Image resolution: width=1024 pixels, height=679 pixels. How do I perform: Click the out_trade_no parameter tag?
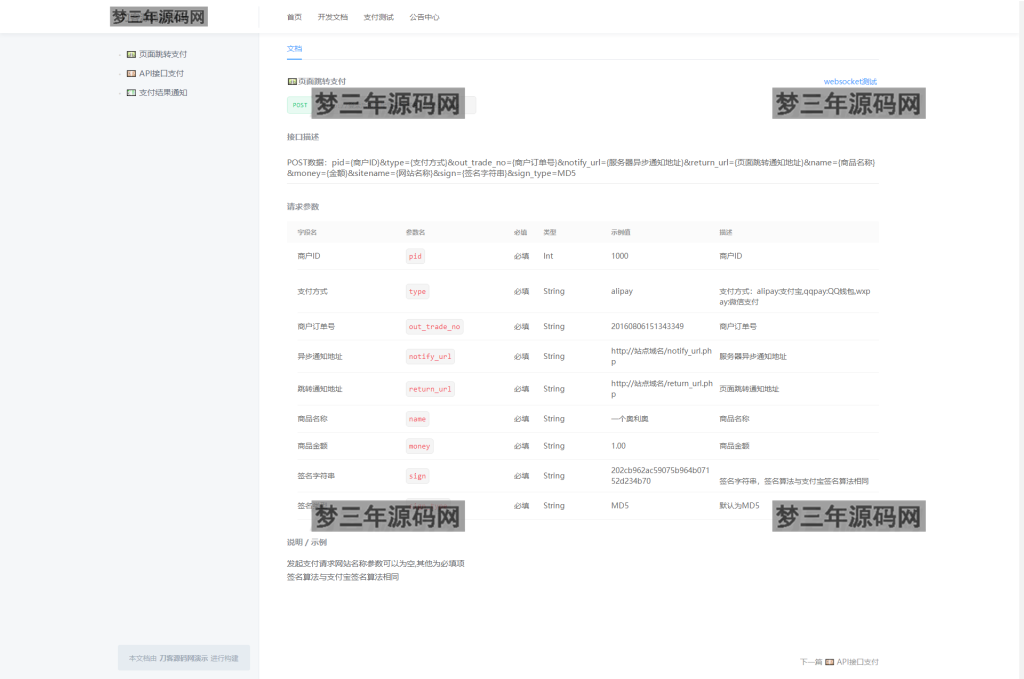(434, 326)
